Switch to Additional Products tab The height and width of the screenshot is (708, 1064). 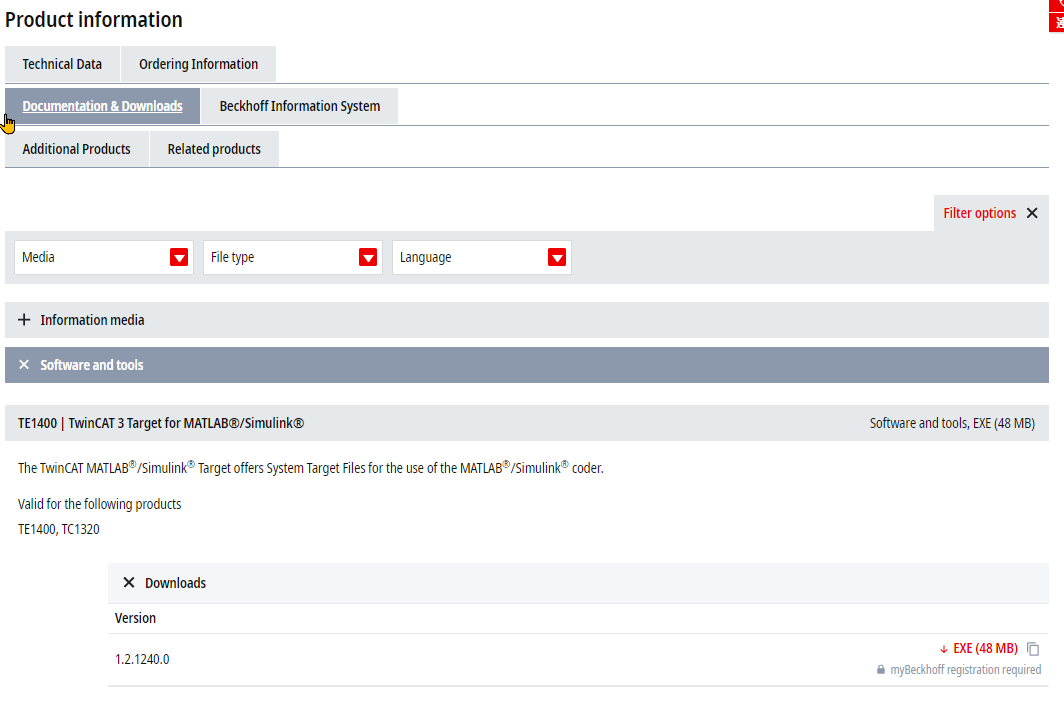77,149
